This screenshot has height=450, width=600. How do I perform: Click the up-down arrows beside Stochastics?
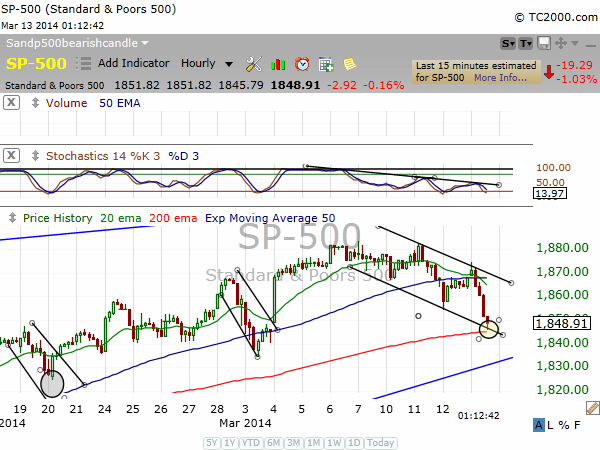(35, 156)
